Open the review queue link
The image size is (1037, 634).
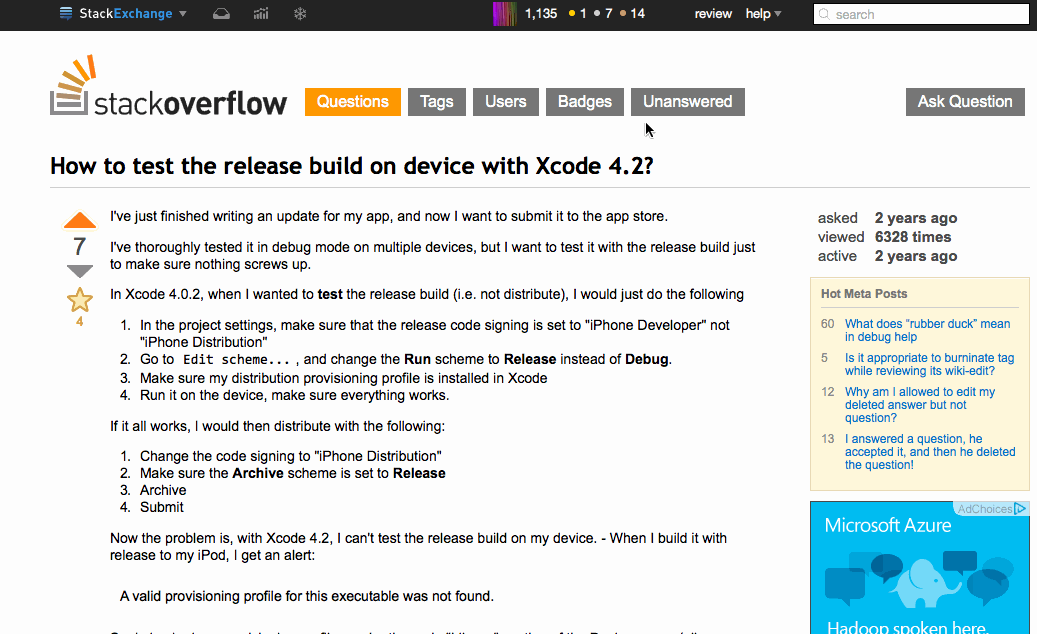(x=713, y=14)
